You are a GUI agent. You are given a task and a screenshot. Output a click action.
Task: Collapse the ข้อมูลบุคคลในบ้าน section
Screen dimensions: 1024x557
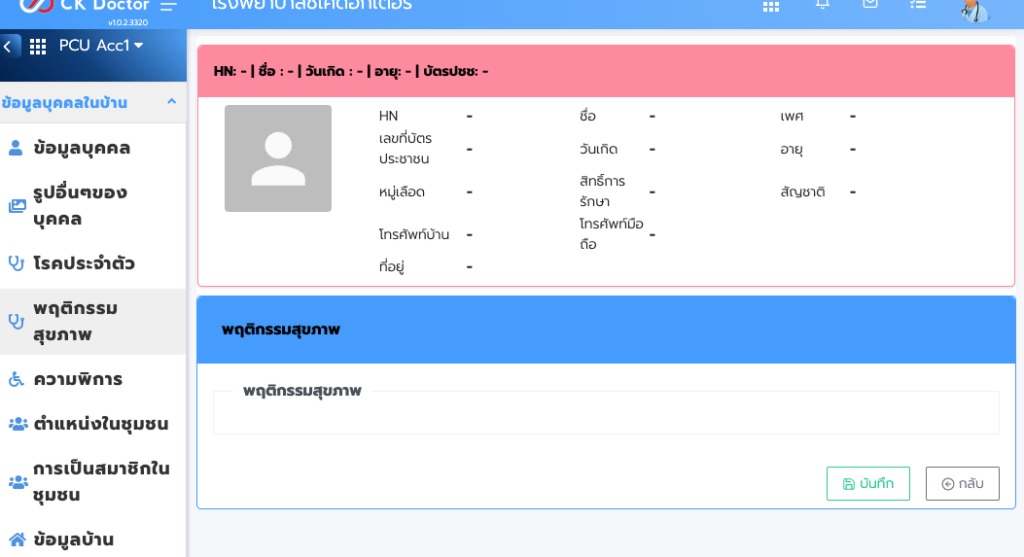click(x=171, y=102)
